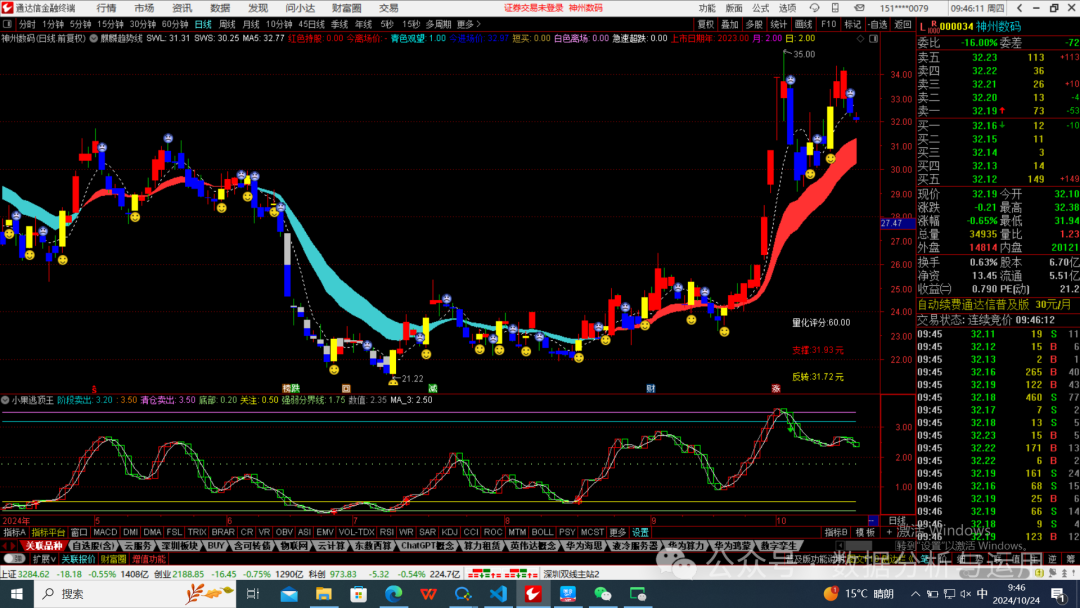Click the panel layout icon at chart top right

tap(873, 39)
